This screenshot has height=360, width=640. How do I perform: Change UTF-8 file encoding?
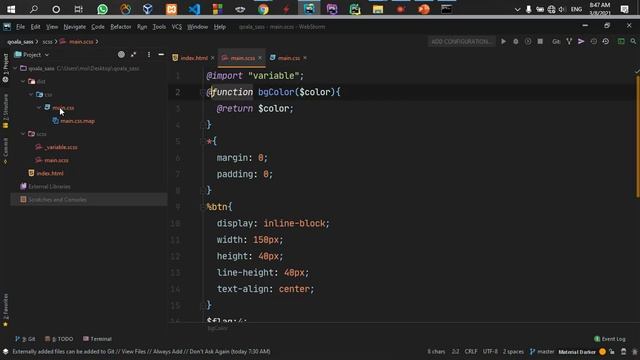point(490,351)
